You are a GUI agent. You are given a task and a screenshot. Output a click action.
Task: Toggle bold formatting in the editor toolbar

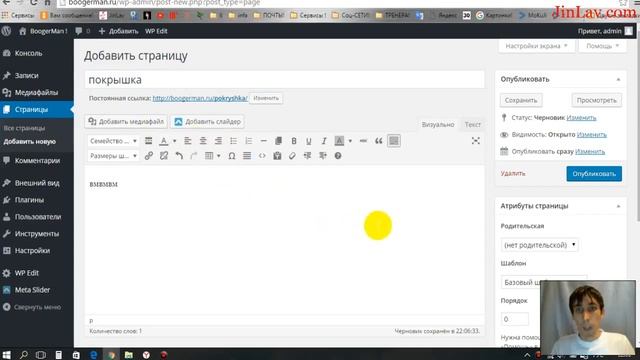pos(293,141)
